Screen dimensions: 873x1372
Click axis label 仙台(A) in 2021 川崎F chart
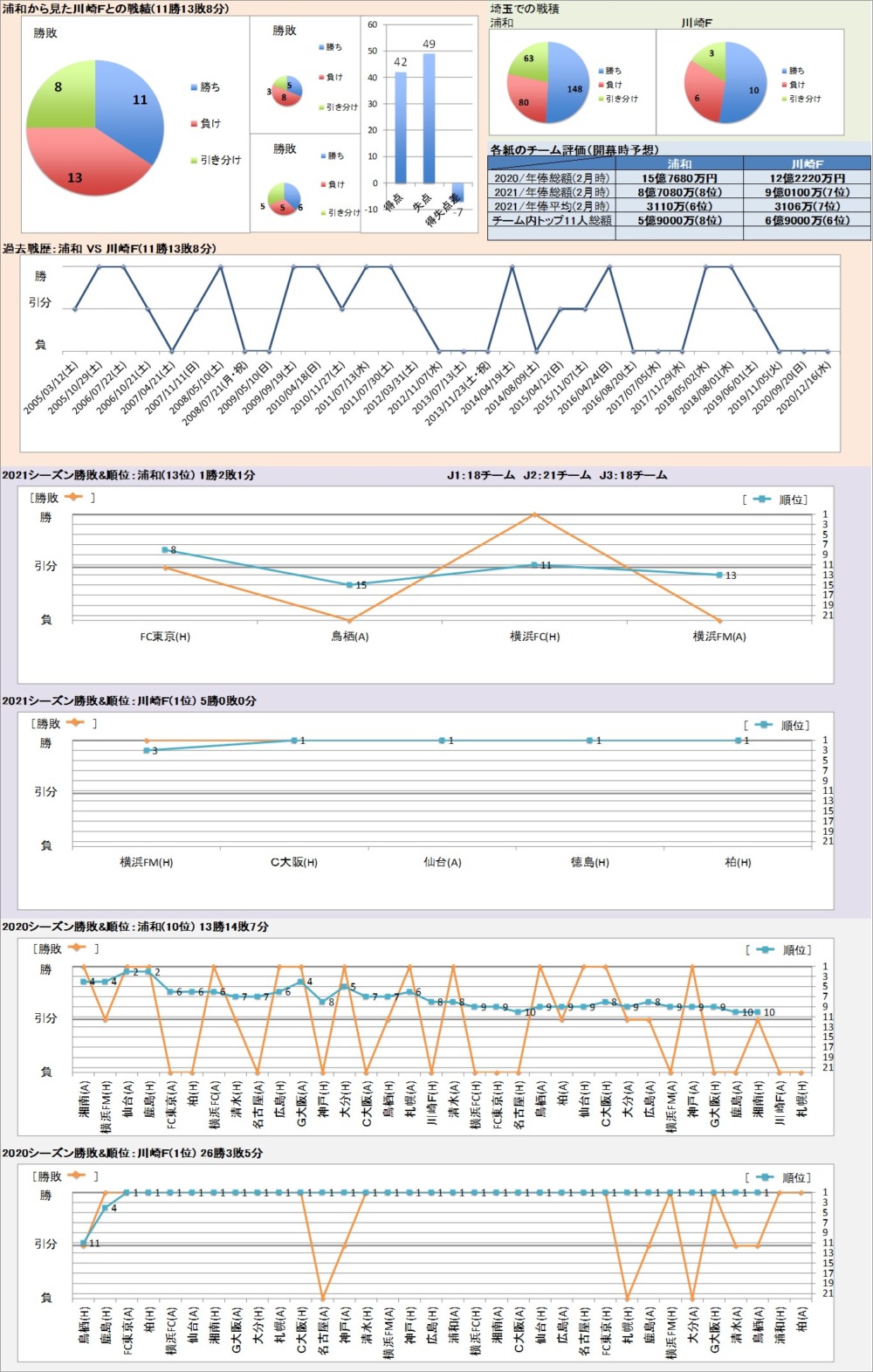(x=442, y=862)
